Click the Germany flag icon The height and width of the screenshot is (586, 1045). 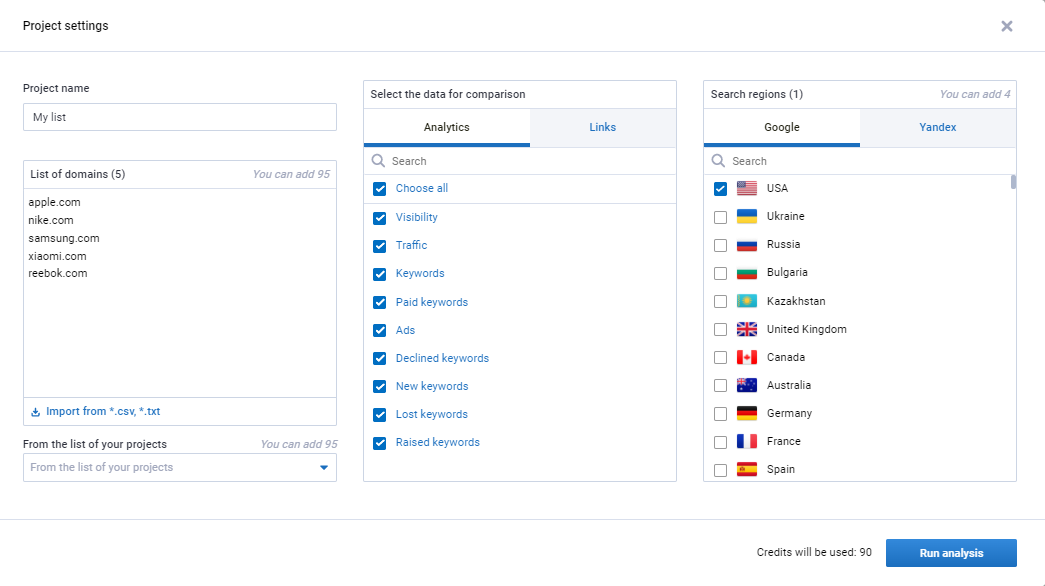(x=746, y=413)
